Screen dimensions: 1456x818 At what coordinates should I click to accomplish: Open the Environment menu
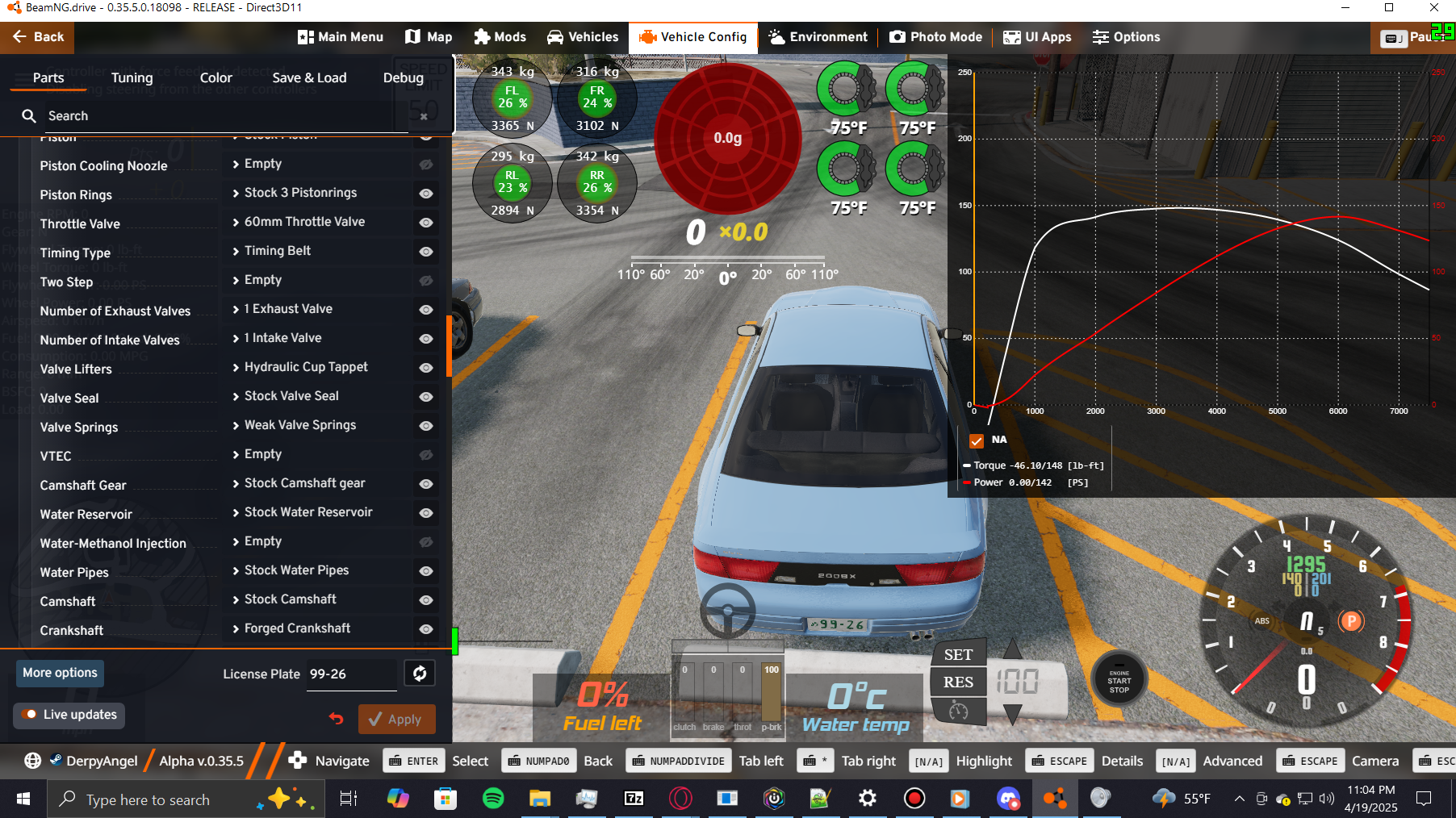coord(818,37)
